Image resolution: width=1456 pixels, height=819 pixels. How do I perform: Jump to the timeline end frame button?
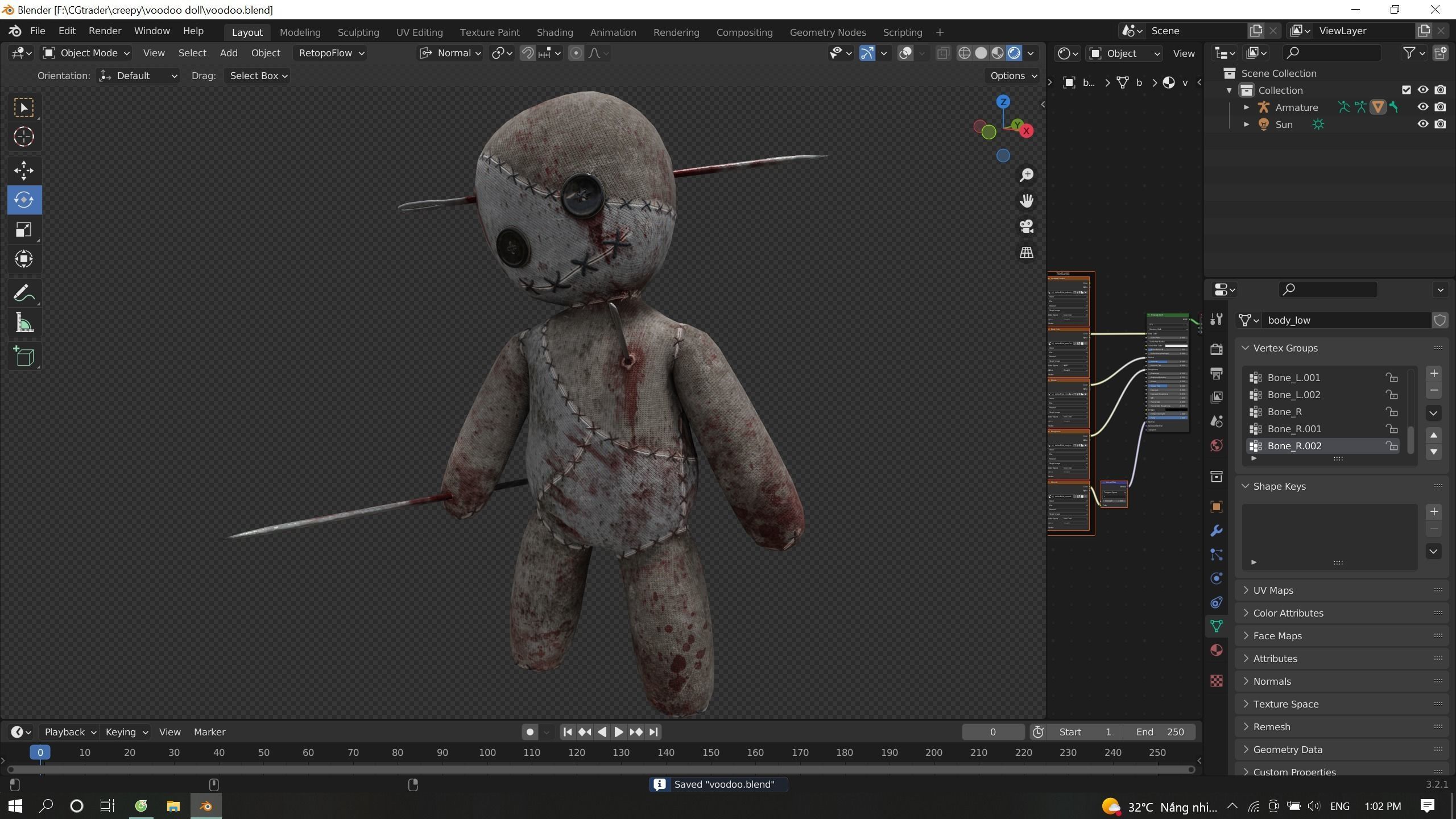pyautogui.click(x=653, y=732)
